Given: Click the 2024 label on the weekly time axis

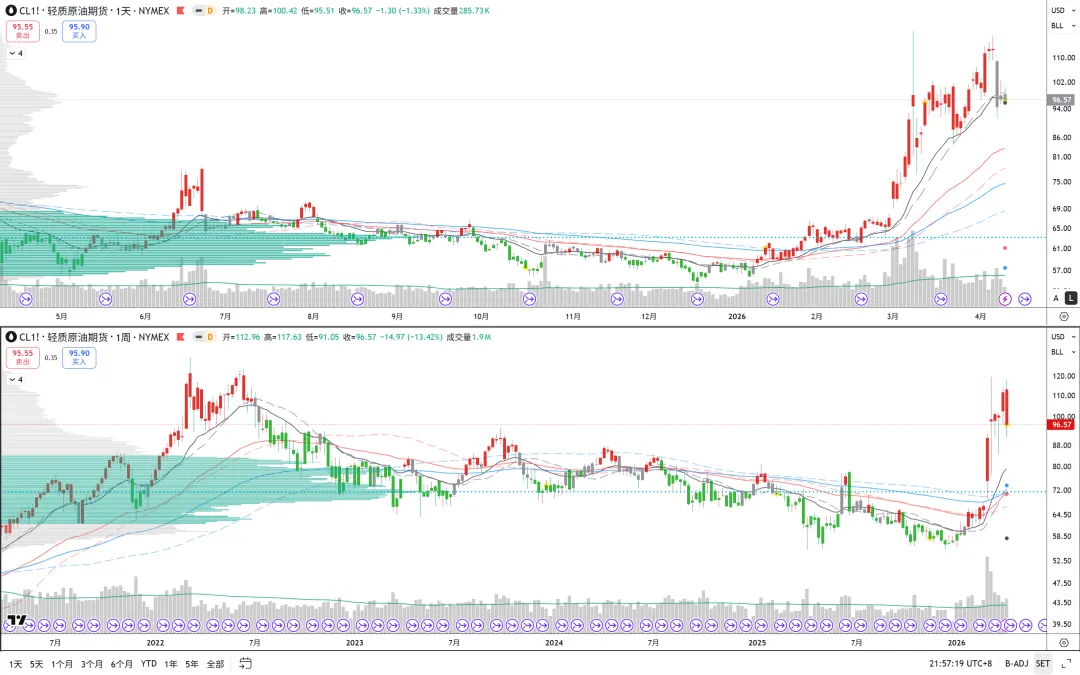Looking at the screenshot, I should (x=554, y=643).
